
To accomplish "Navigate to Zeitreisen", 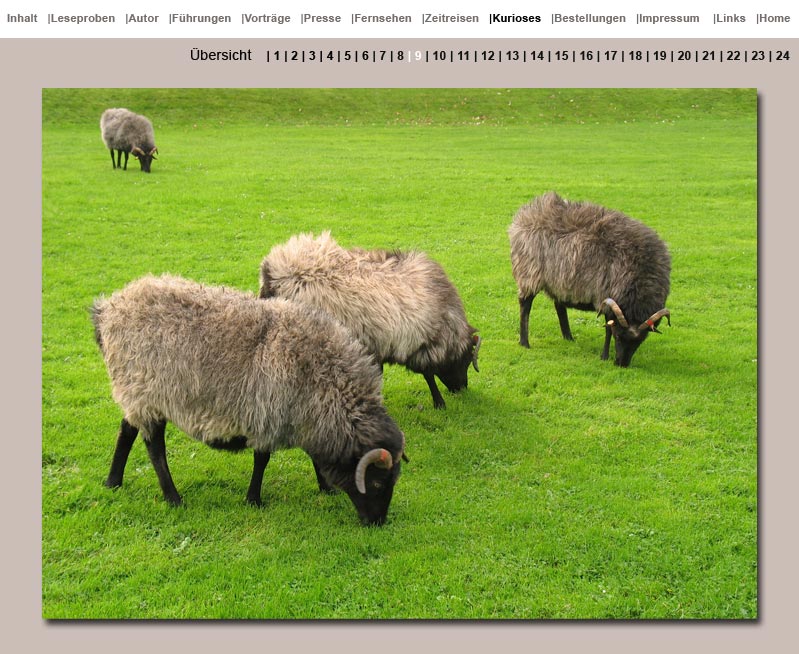I will coord(451,18).
